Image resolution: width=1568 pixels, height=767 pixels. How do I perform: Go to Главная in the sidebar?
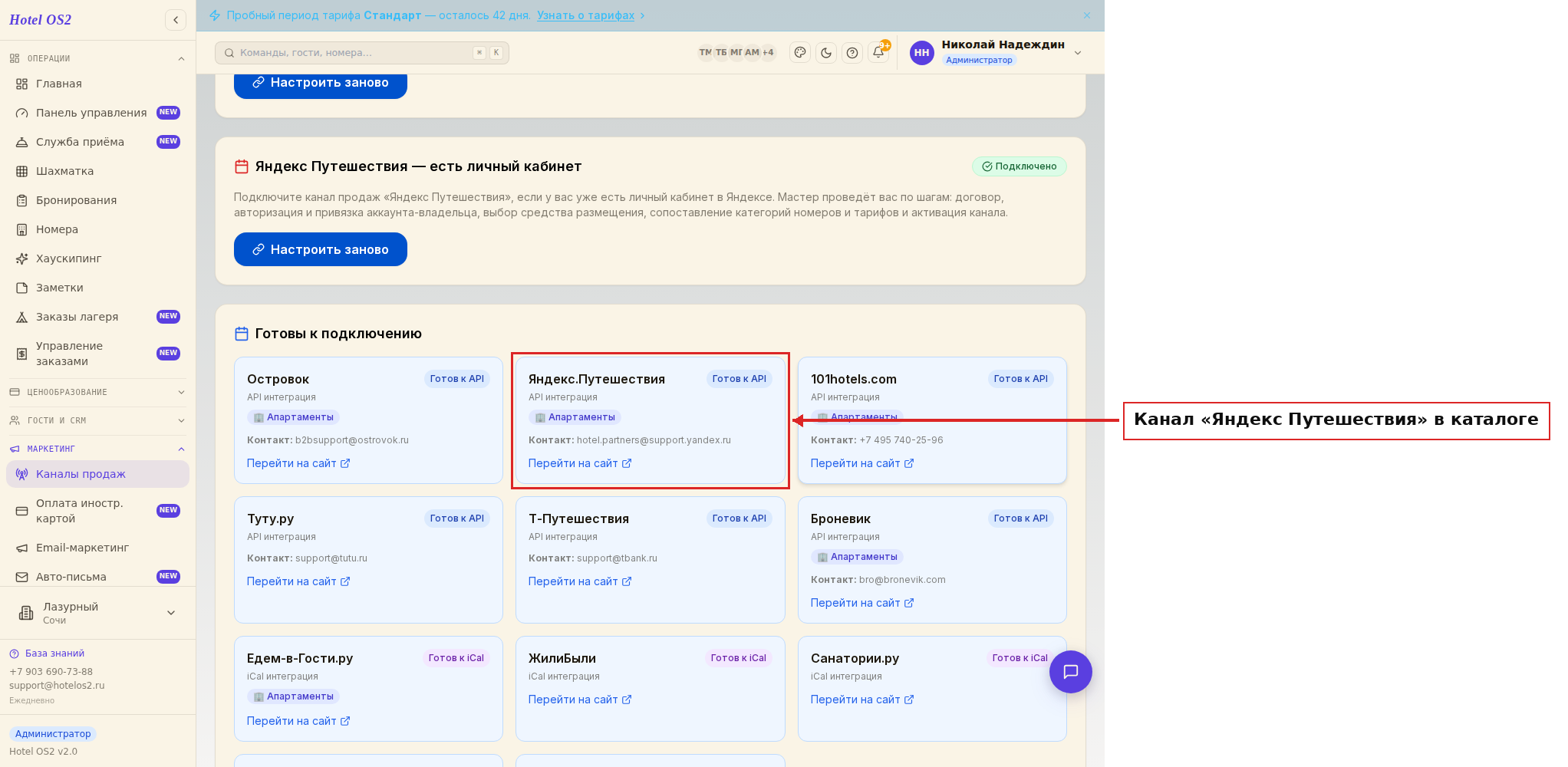pyautogui.click(x=97, y=84)
